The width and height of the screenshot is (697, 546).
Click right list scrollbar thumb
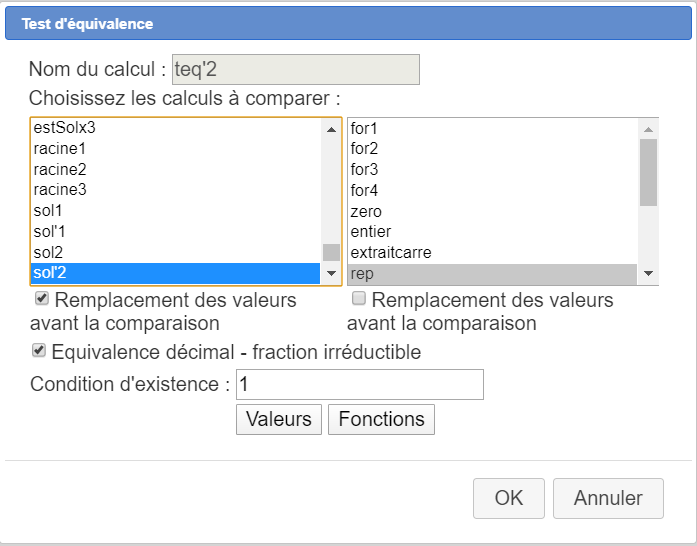coord(648,171)
